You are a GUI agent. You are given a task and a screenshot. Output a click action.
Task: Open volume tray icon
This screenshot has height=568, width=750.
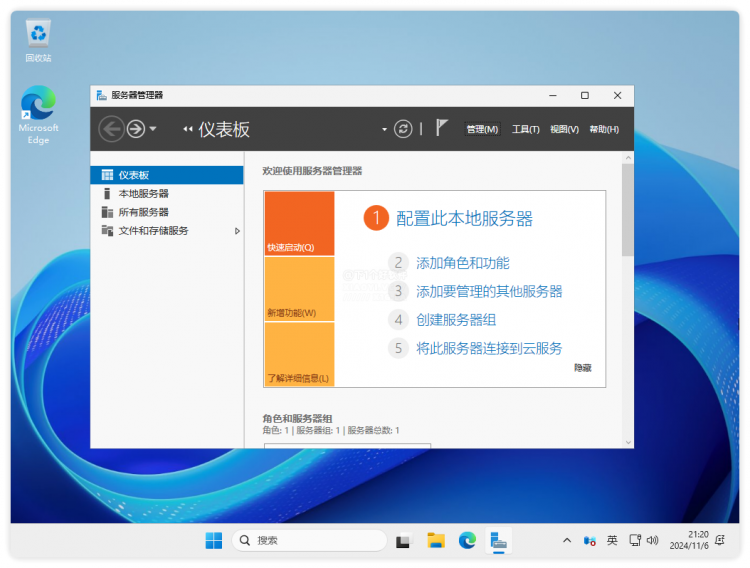(x=652, y=540)
